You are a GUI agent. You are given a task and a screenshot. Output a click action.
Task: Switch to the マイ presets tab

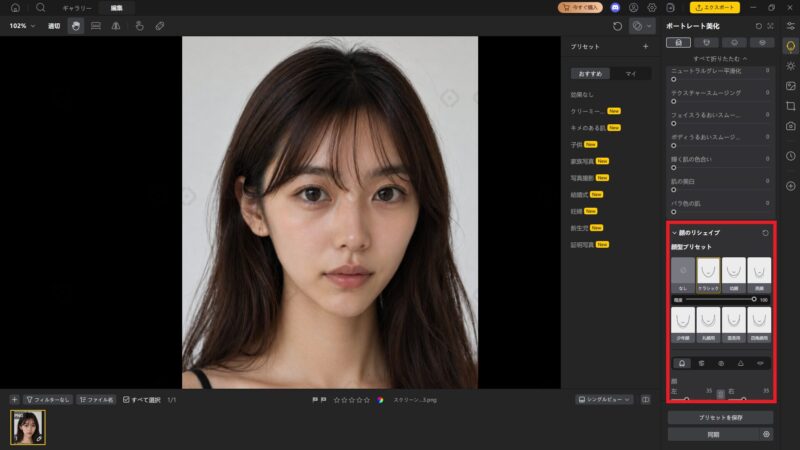point(631,74)
